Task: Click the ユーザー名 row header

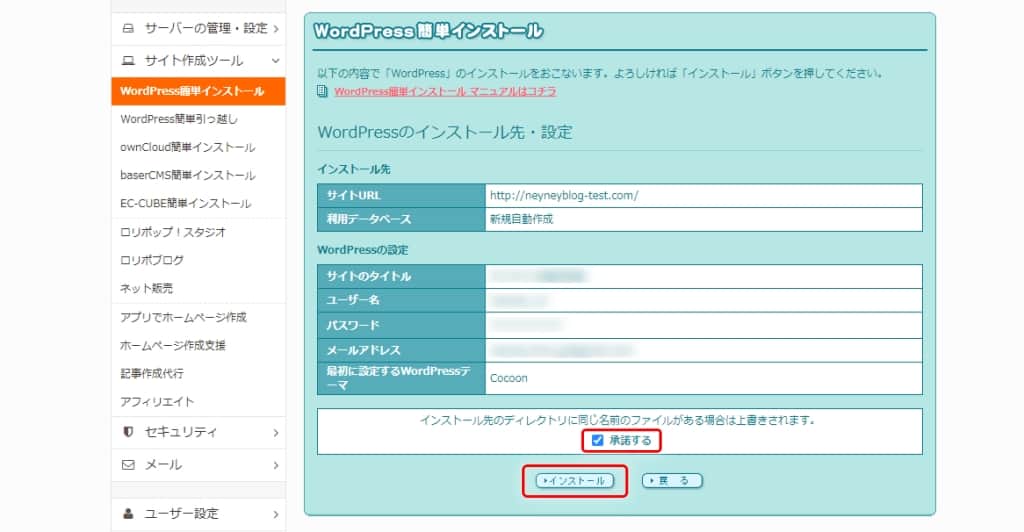Action: click(401, 300)
